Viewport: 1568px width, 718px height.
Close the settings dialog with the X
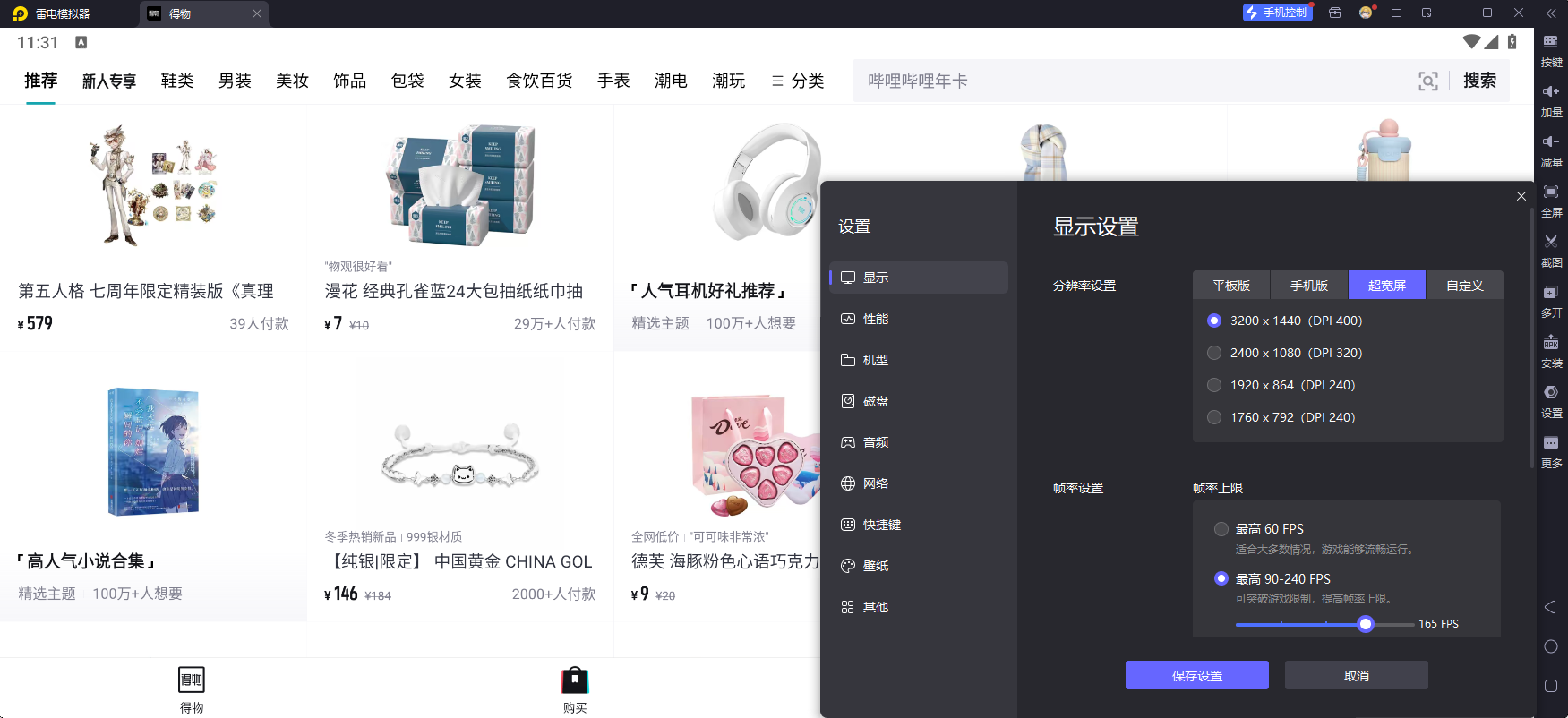click(1521, 196)
